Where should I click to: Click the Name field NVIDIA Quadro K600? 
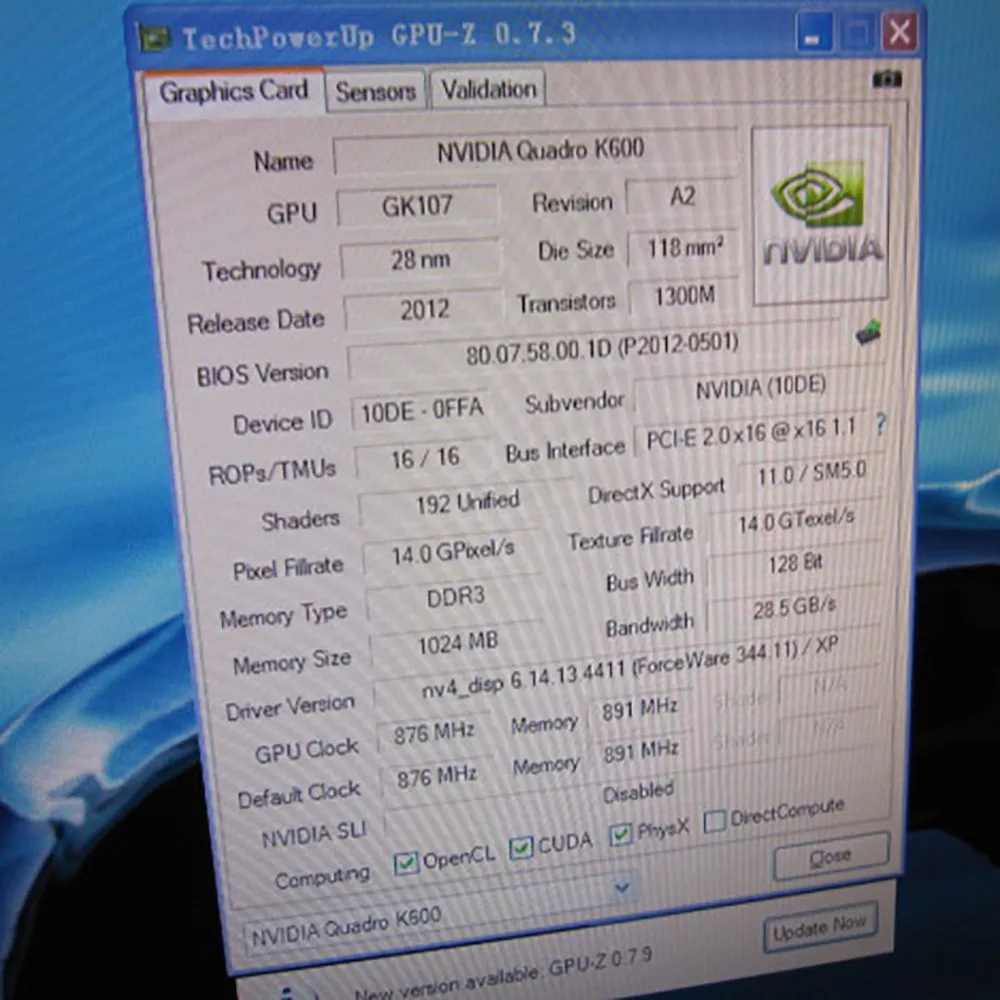[x=536, y=151]
